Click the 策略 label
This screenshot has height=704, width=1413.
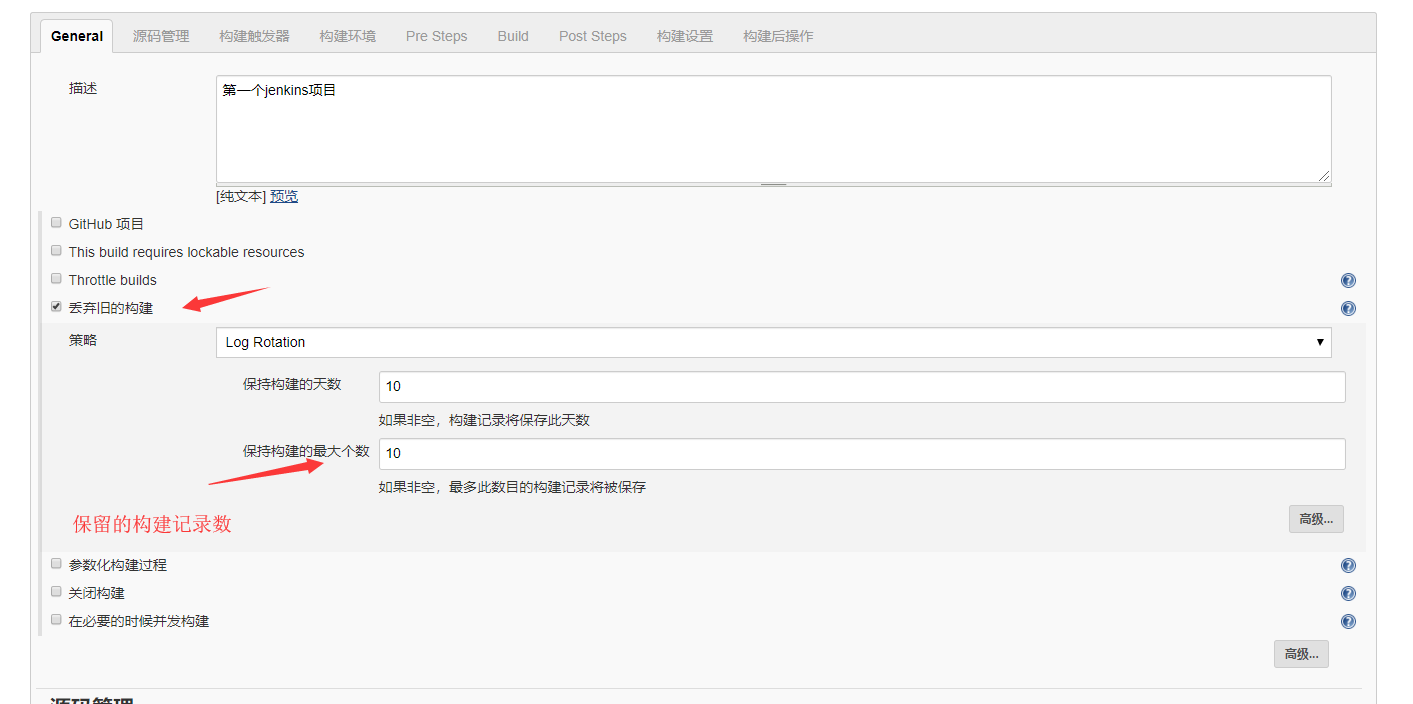coord(83,340)
